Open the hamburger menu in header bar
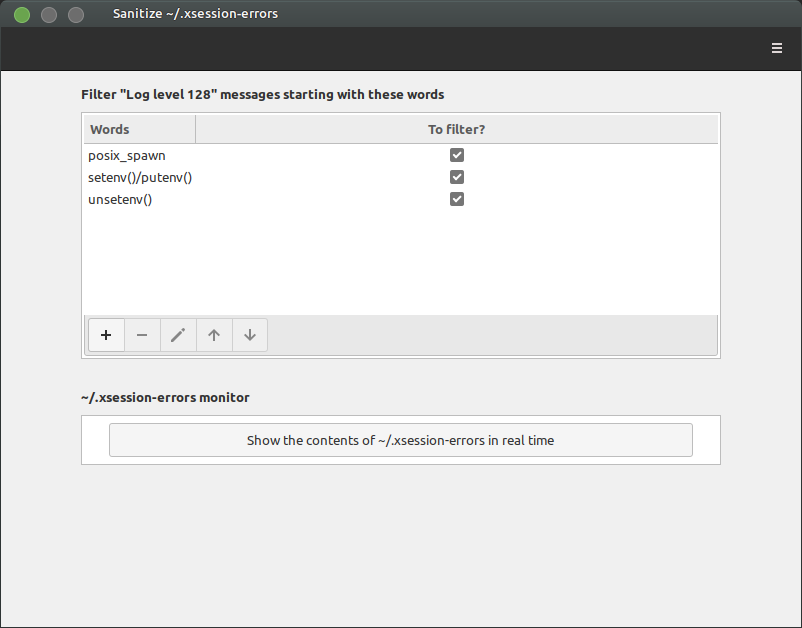 coord(776,48)
